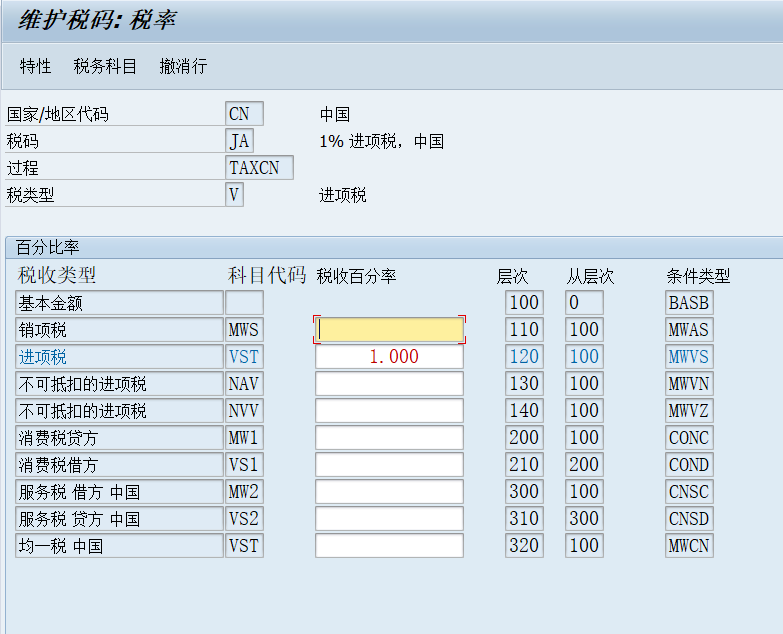Focus the 销项税 tax percentage input
Viewport: 783px width, 634px height.
pos(390,329)
